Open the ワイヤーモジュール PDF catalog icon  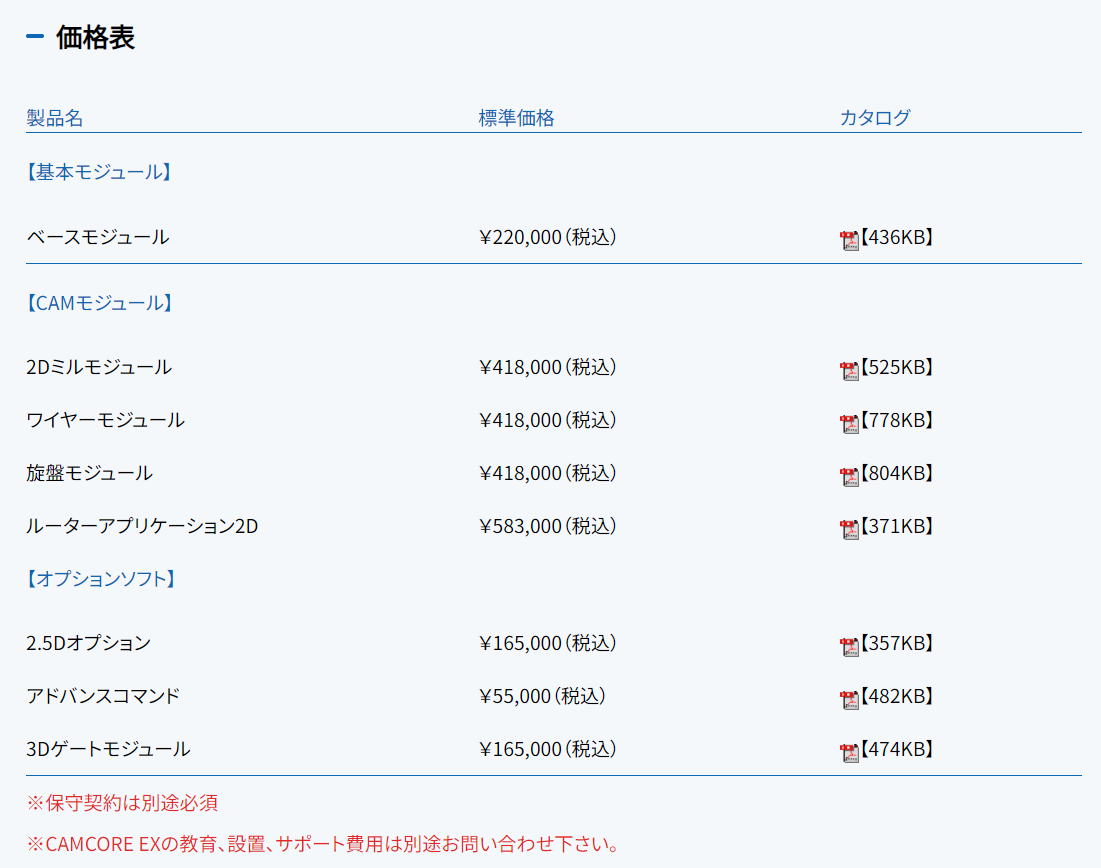pos(849,423)
